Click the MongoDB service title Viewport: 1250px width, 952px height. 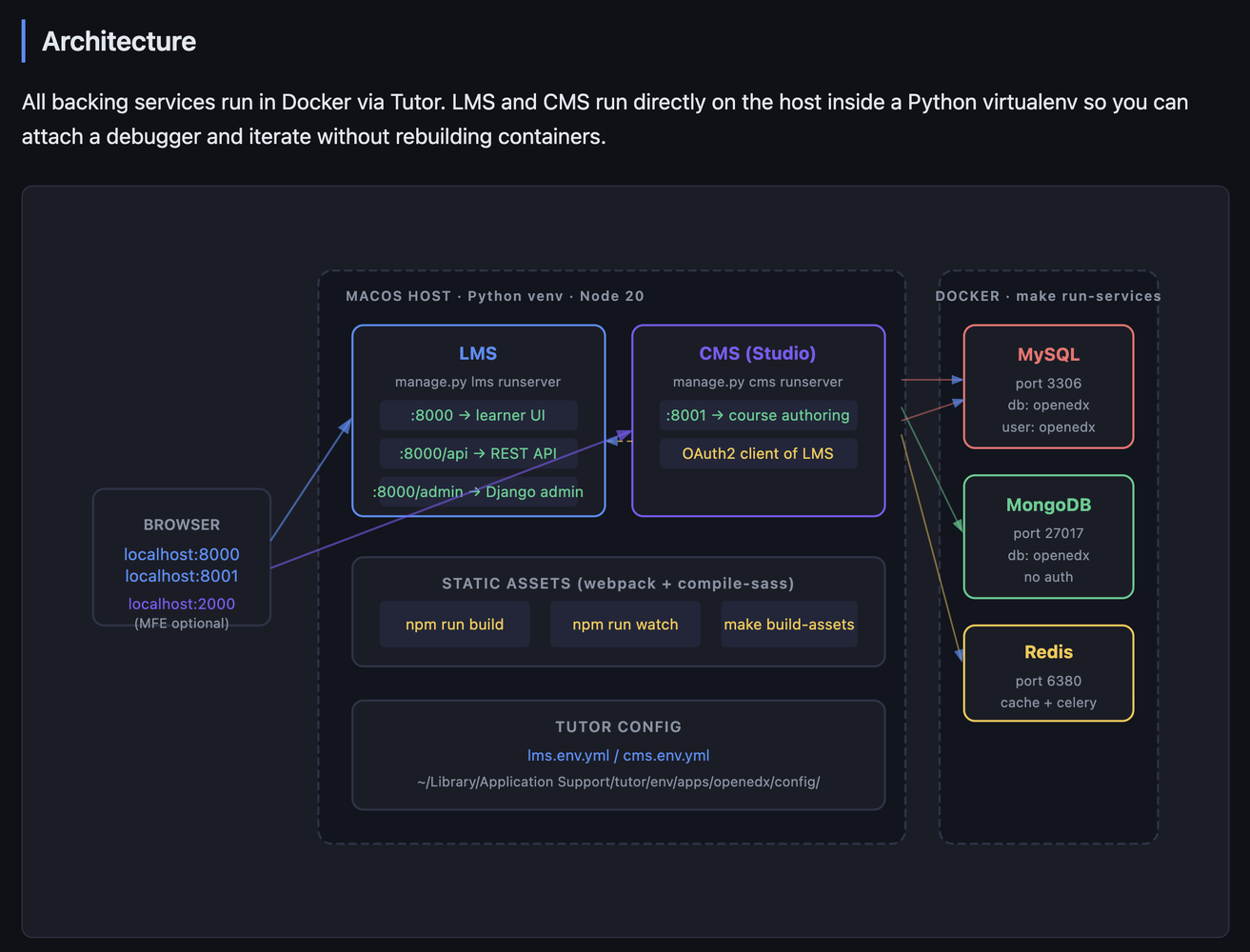click(1048, 505)
